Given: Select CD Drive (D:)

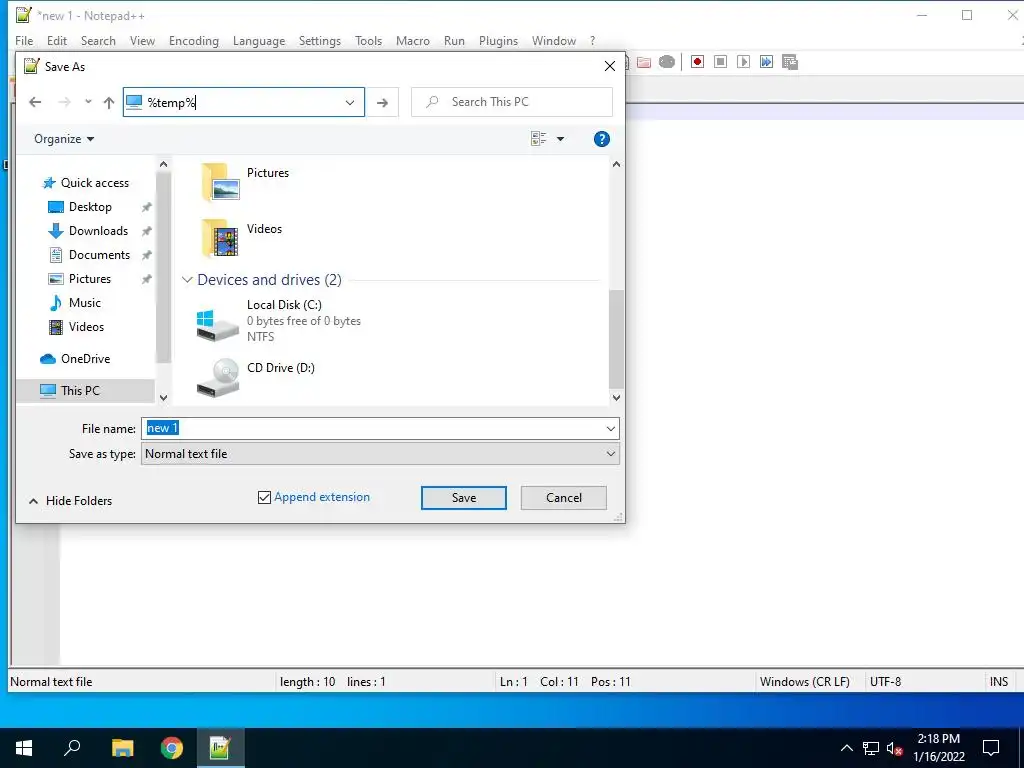Looking at the screenshot, I should (x=256, y=377).
